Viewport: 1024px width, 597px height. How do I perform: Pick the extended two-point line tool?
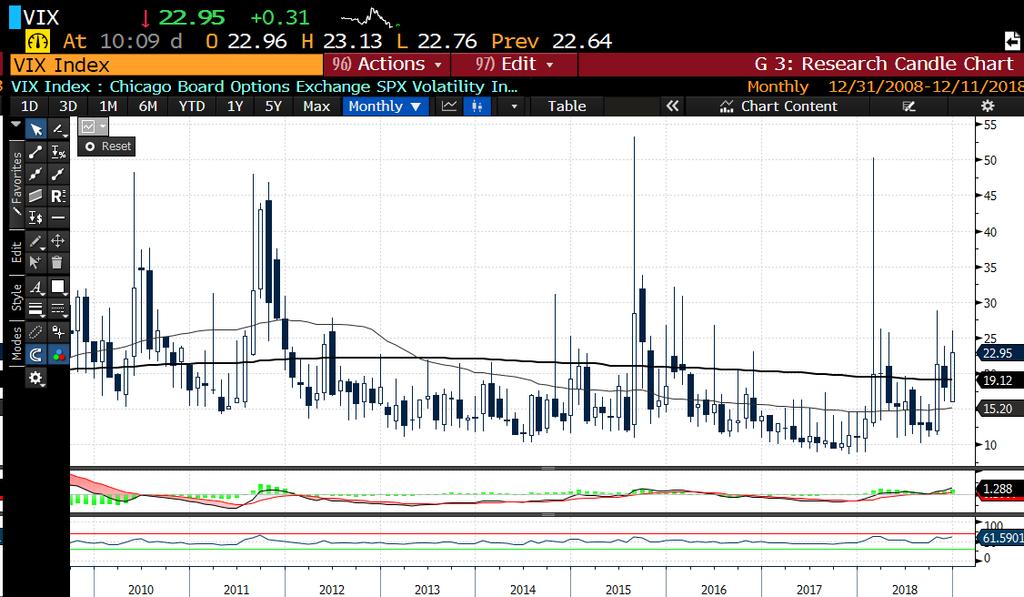pyautogui.click(x=58, y=174)
